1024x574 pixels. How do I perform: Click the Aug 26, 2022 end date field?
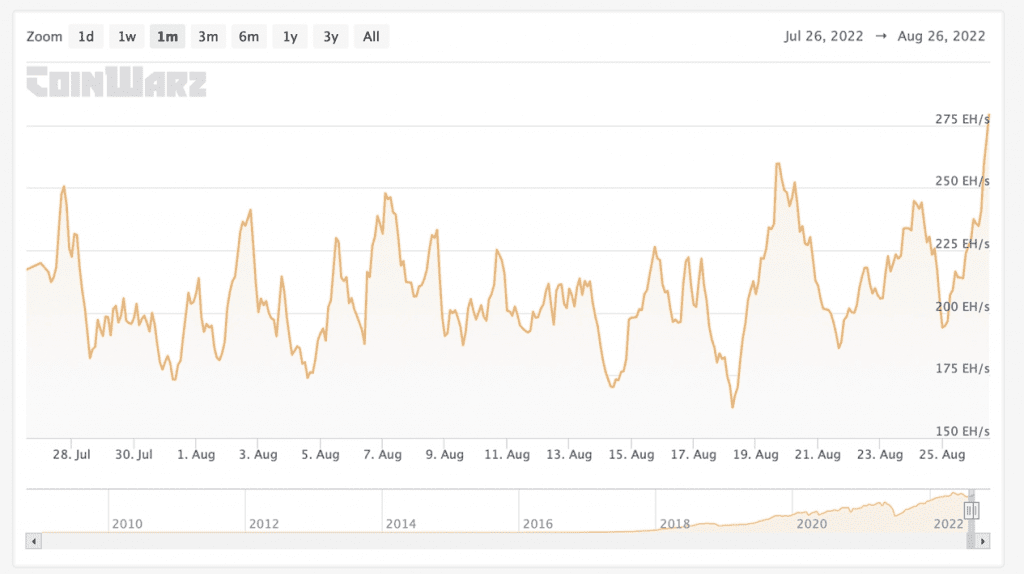tap(941, 36)
